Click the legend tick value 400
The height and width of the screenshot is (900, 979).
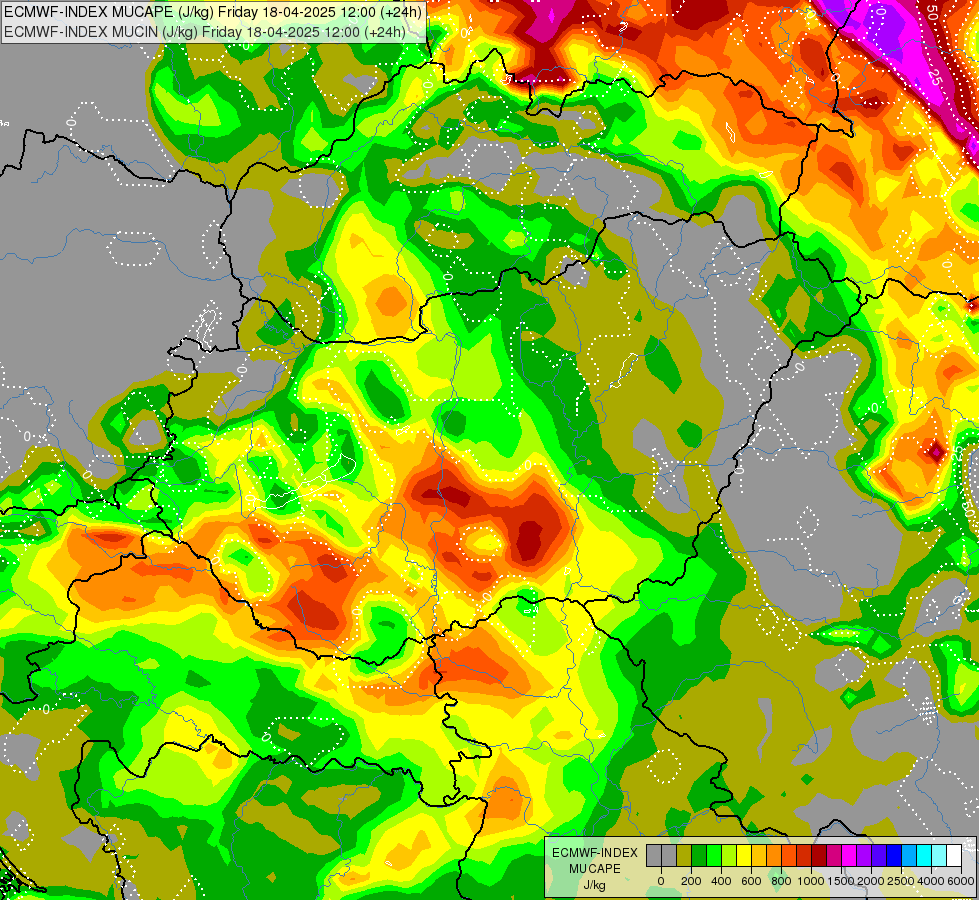click(x=722, y=881)
